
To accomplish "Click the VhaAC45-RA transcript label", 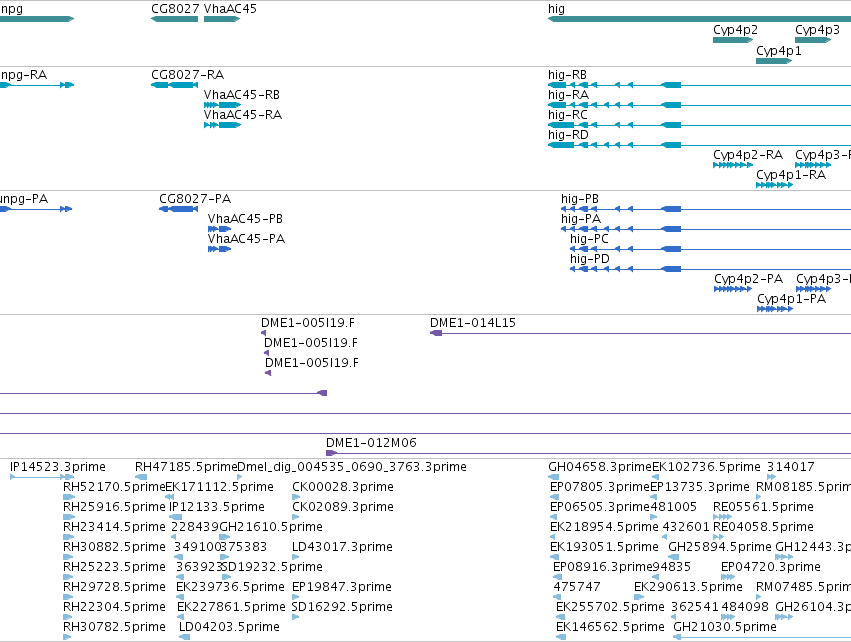I will point(243,115).
